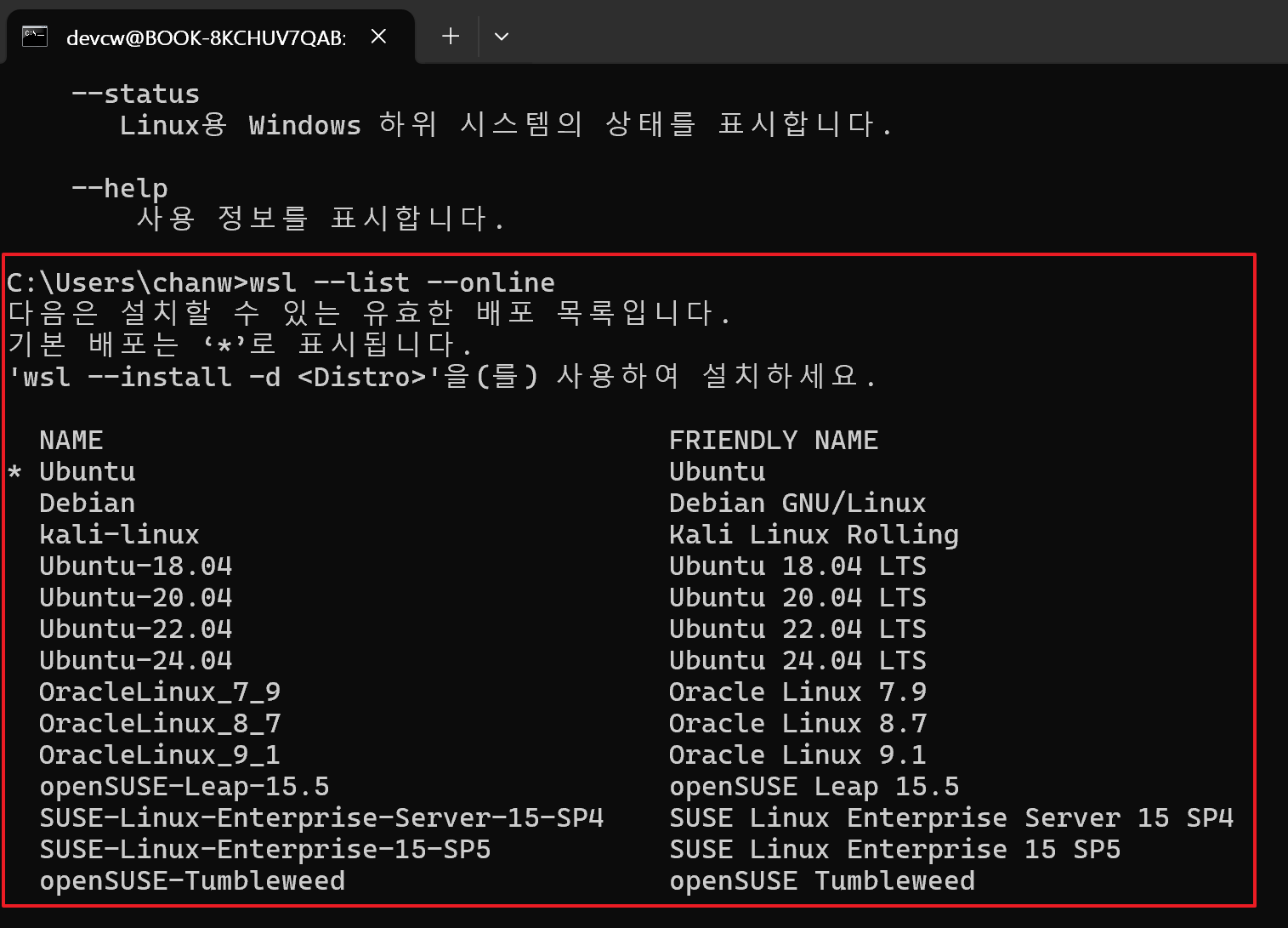Image resolution: width=1288 pixels, height=928 pixels.
Task: Click the 'Ubuntu 18.04 LTS' friendly name
Action: point(797,566)
